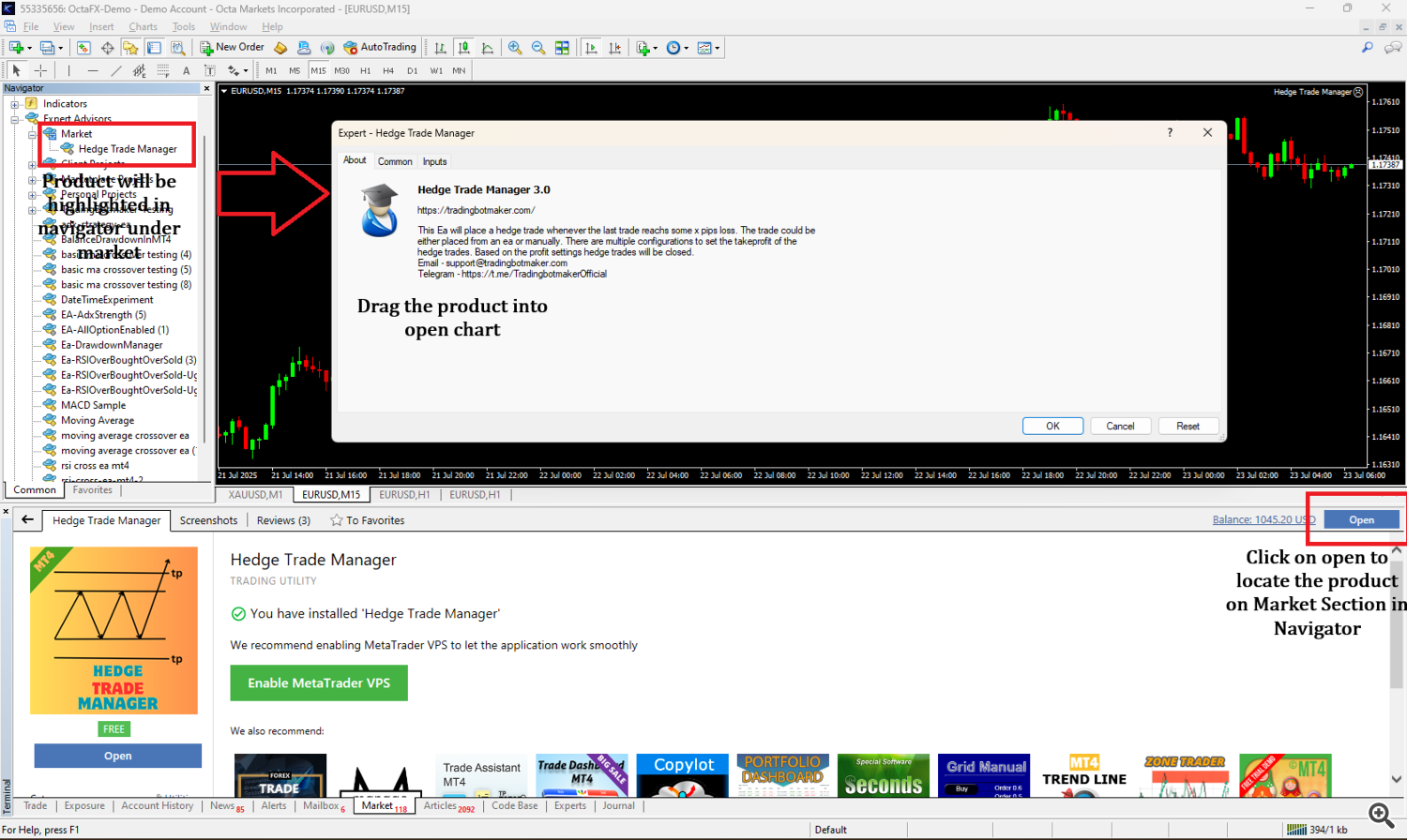Open the New Chart toolbar icon
The height and width of the screenshot is (840, 1407).
[x=17, y=48]
